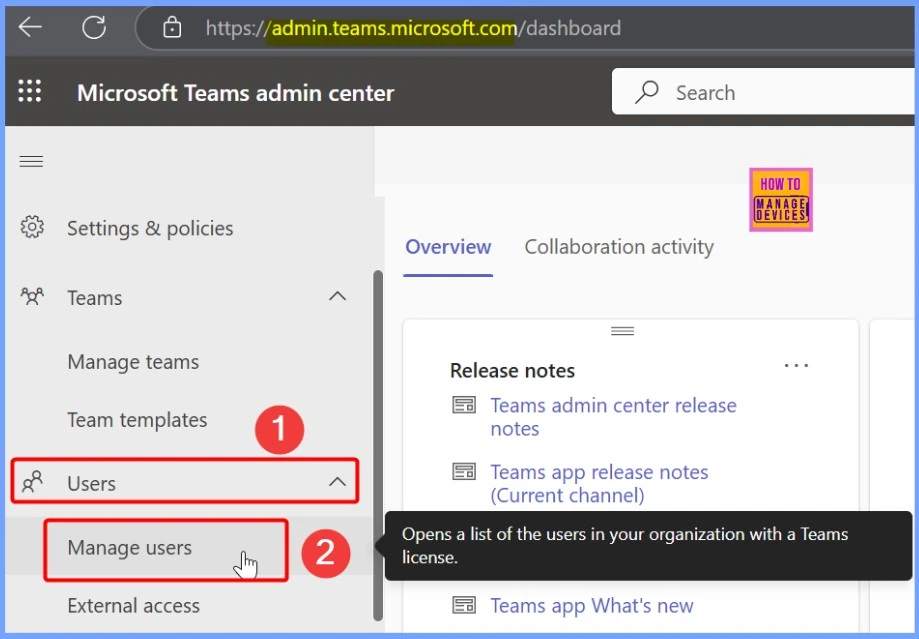Click the Teams admin center release notes icon
This screenshot has height=639, width=919.
pos(464,405)
